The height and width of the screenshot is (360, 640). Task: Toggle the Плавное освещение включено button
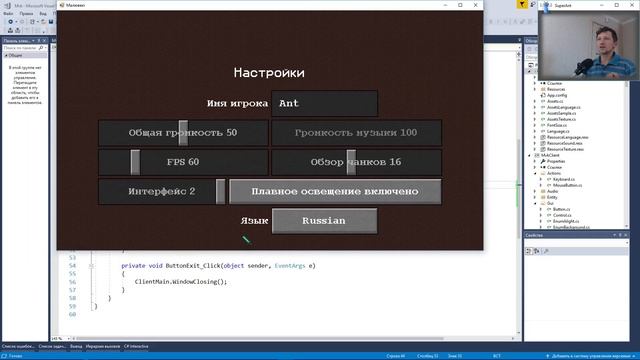click(x=335, y=191)
